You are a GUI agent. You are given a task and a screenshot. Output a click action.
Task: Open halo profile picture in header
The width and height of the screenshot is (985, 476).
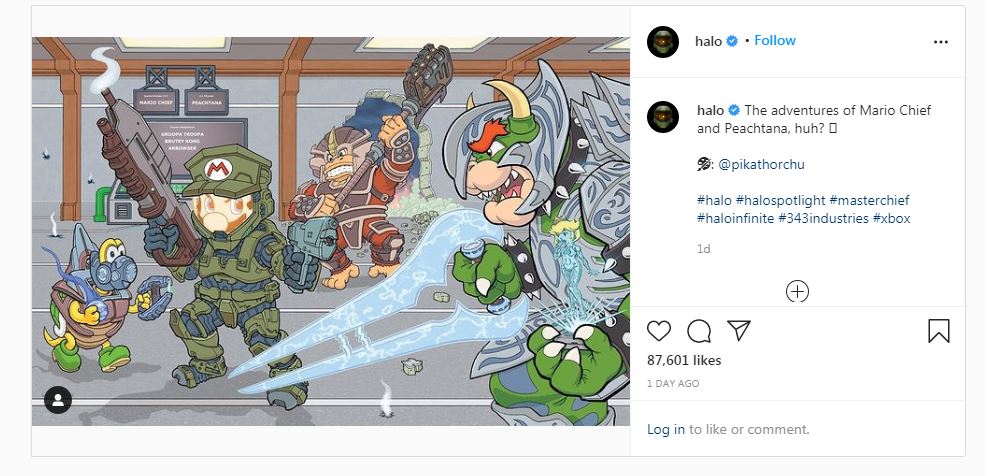tap(663, 41)
